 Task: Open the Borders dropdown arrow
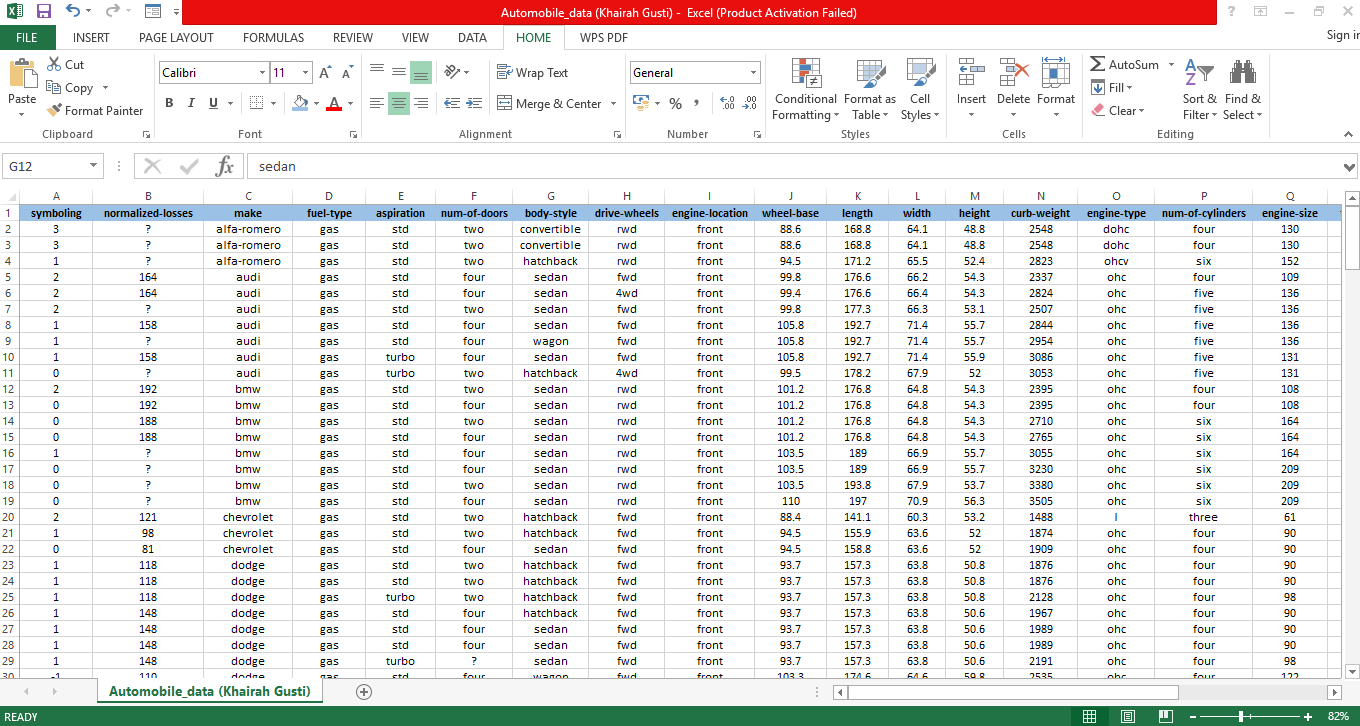[x=275, y=103]
